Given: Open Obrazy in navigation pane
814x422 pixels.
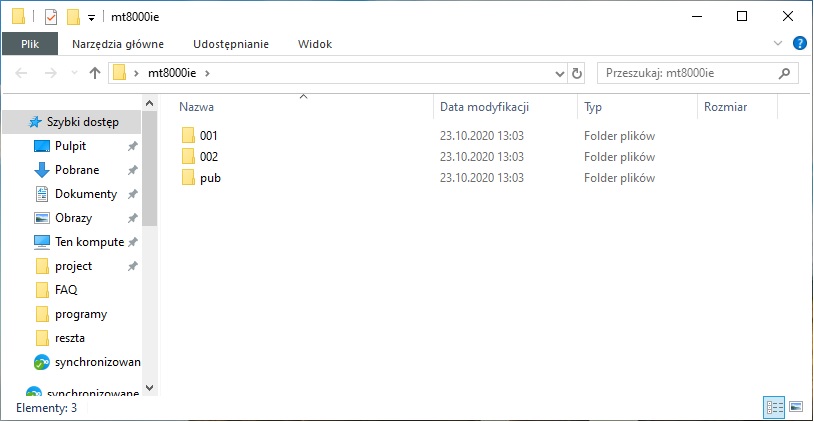Looking at the screenshot, I should coord(73,217).
